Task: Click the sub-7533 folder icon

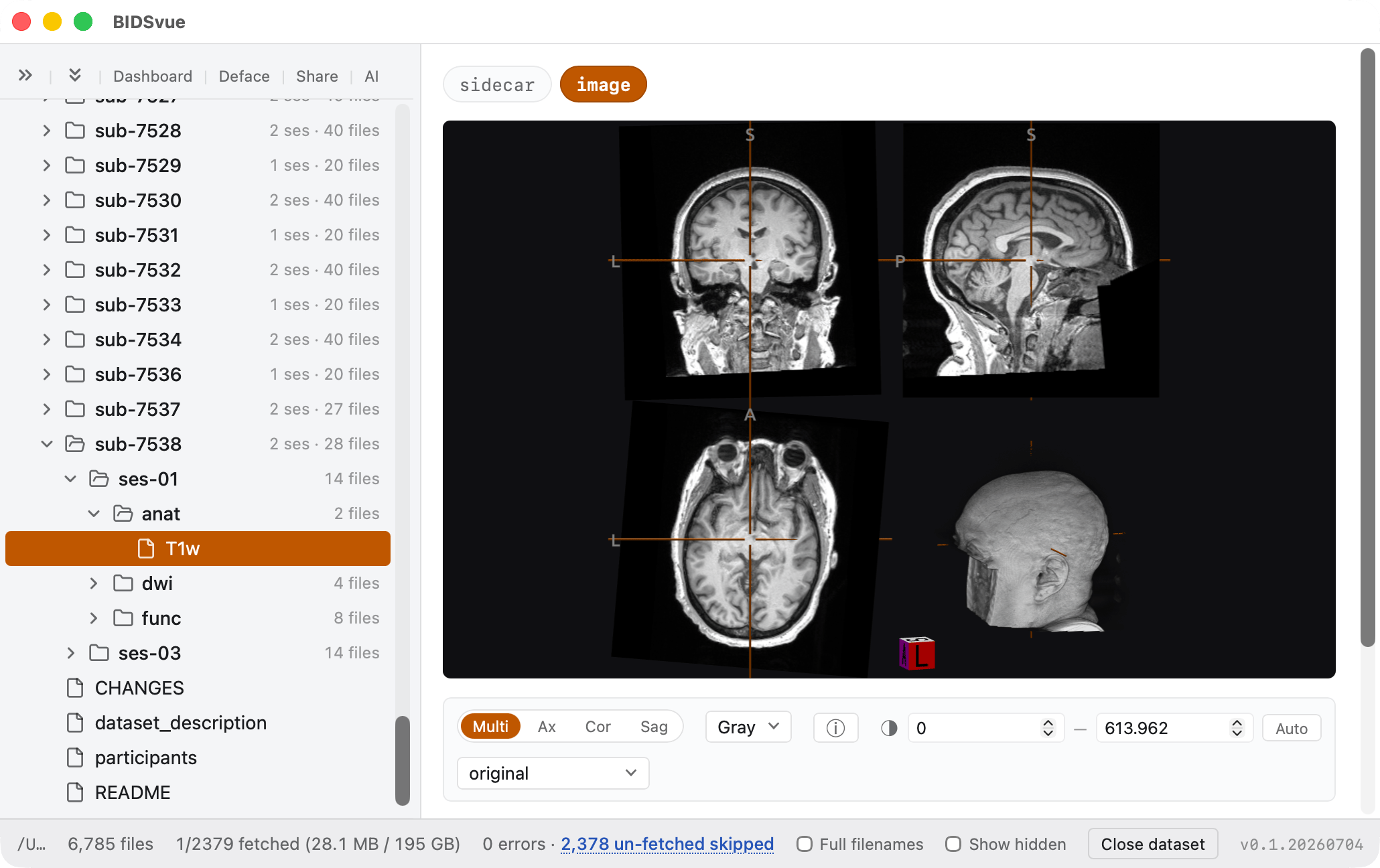Action: [x=75, y=305]
